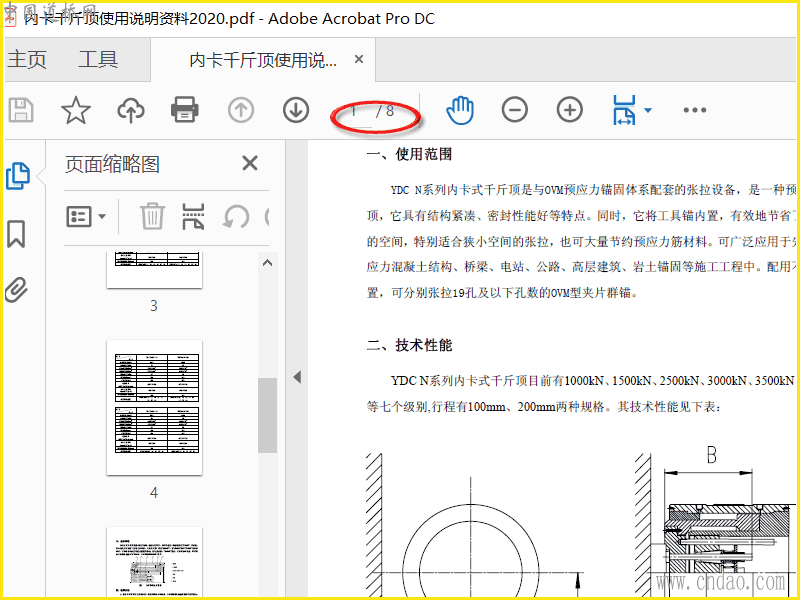Viewport: 800px width, 600px height.
Task: Go to next page with down arrow
Action: pos(296,110)
